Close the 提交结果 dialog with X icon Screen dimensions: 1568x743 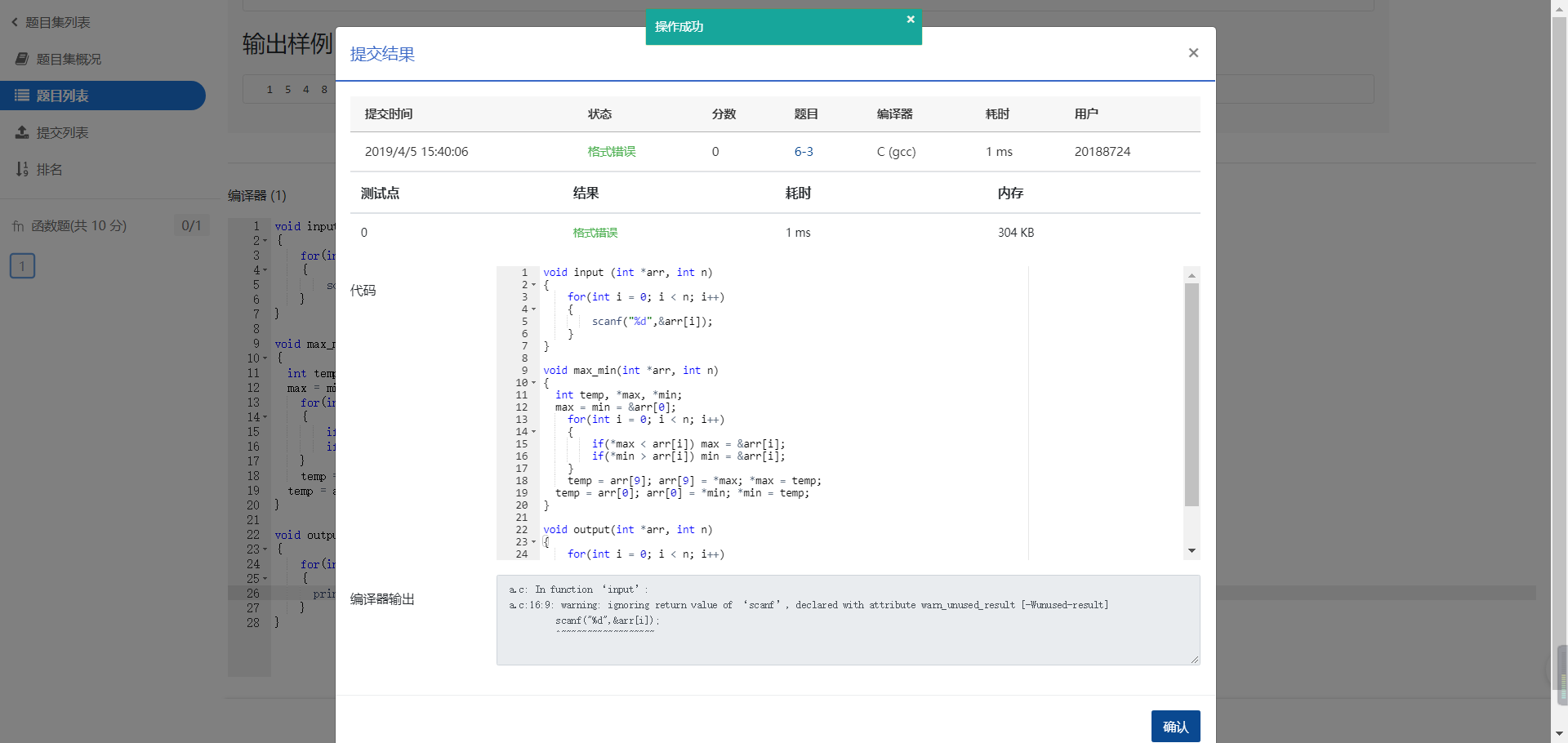pyautogui.click(x=1193, y=53)
